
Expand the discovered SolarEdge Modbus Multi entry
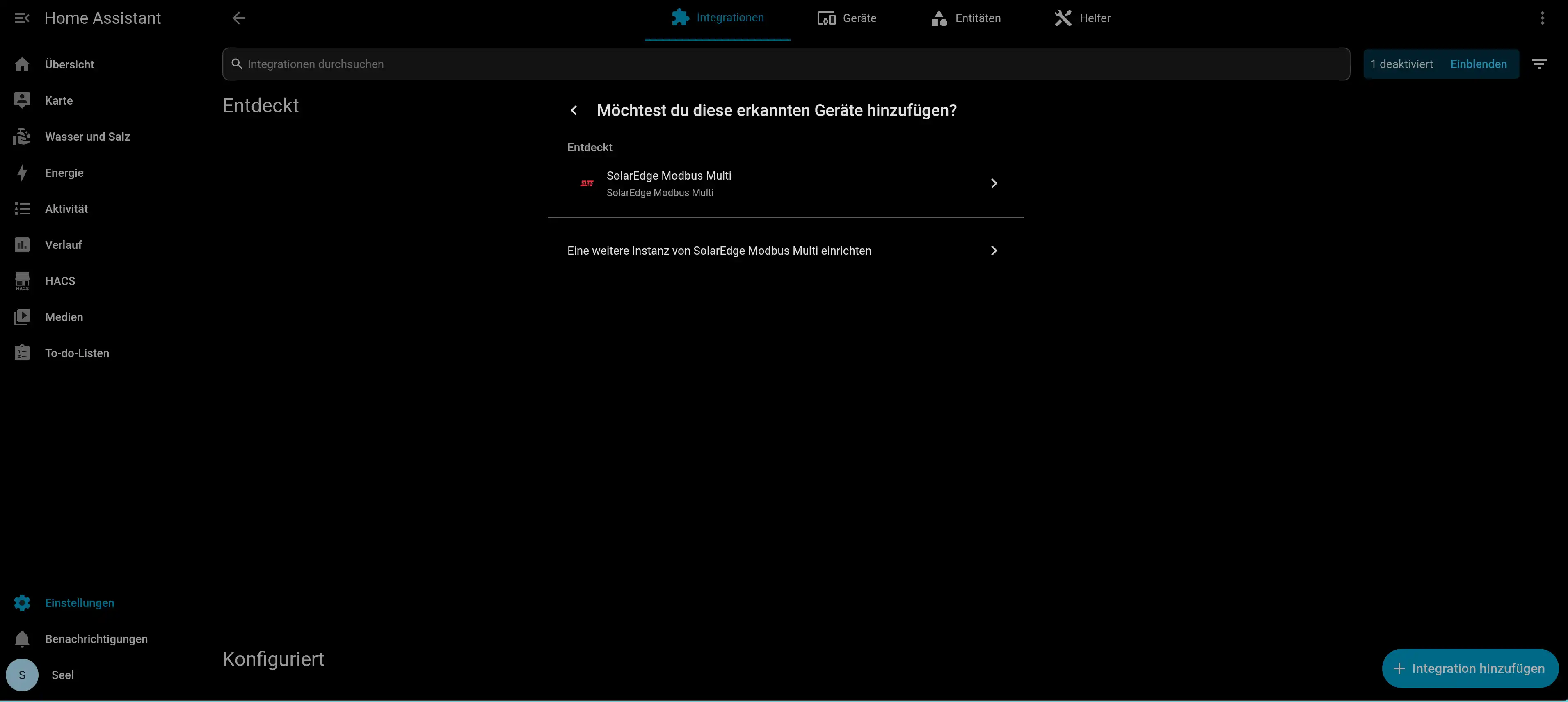point(785,184)
